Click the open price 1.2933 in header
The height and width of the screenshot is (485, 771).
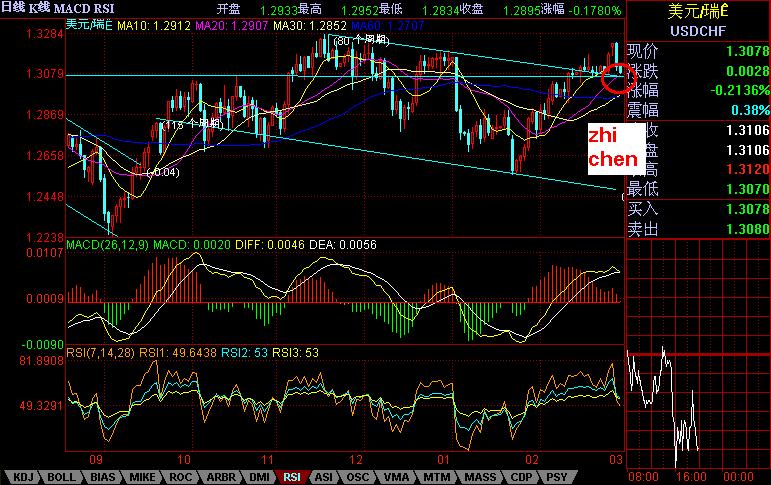278,10
